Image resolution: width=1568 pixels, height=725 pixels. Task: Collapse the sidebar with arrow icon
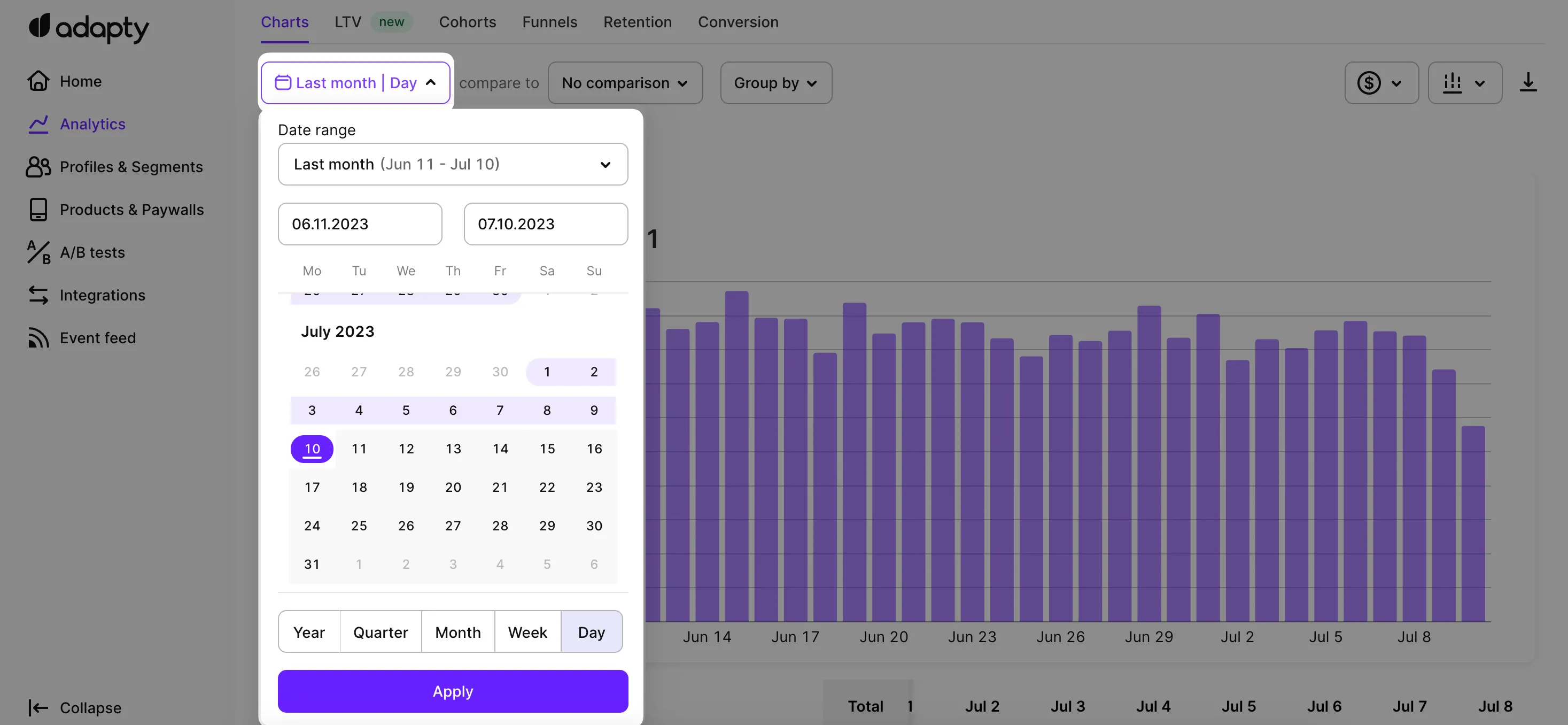click(38, 707)
